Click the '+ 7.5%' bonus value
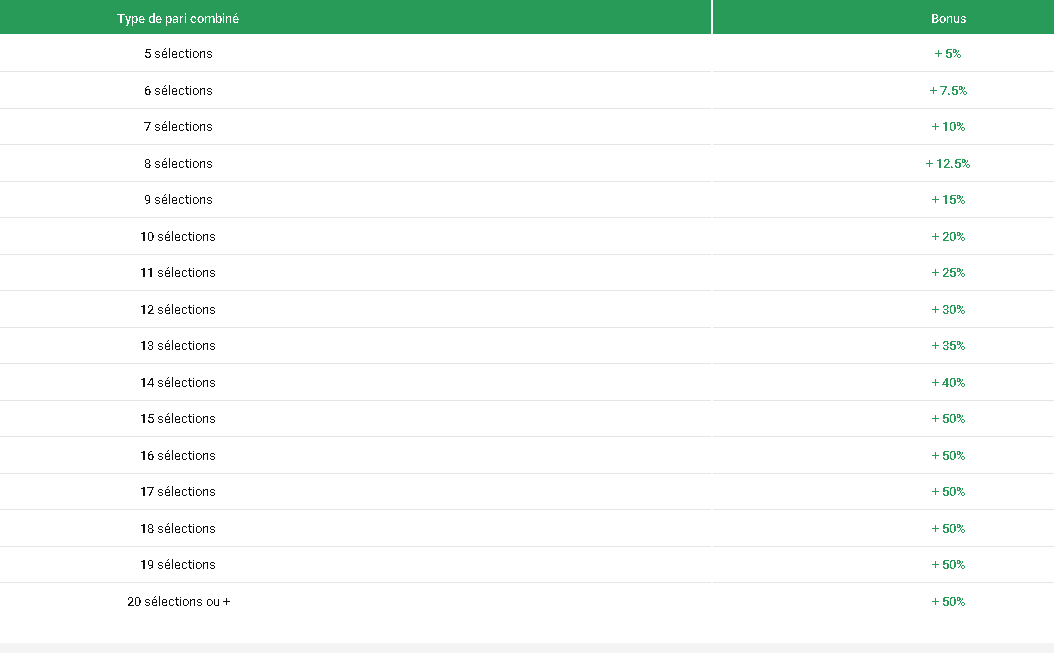1054x653 pixels. [948, 91]
